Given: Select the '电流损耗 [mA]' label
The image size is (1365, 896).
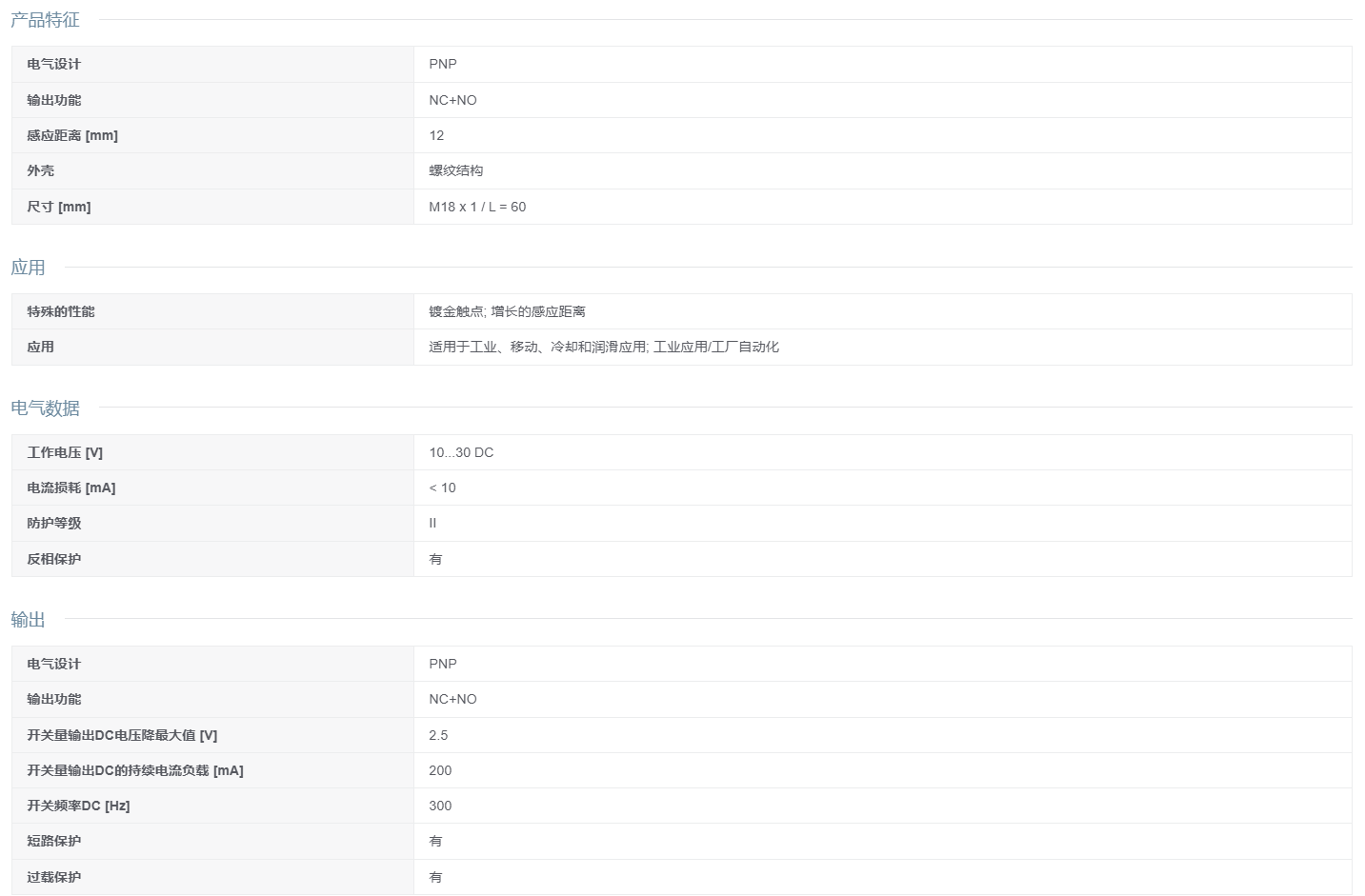Looking at the screenshot, I should (x=71, y=488).
